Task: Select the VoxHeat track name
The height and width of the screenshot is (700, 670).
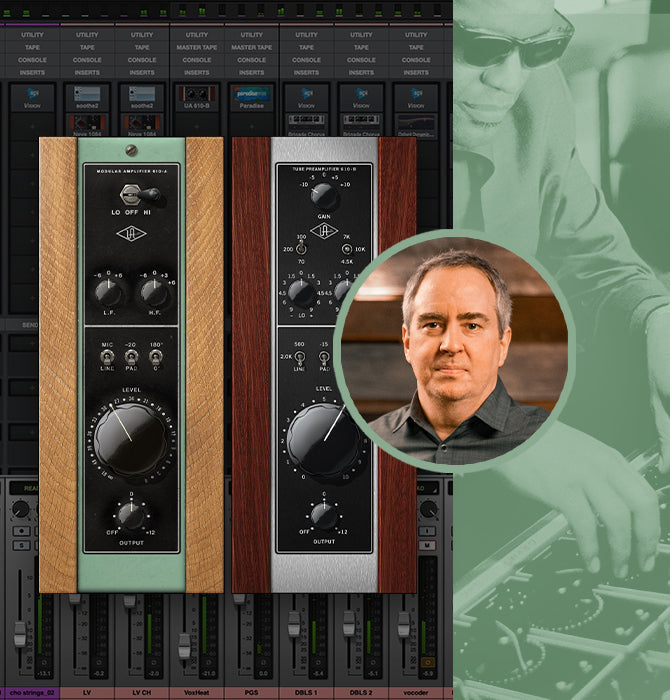Action: tap(197, 692)
